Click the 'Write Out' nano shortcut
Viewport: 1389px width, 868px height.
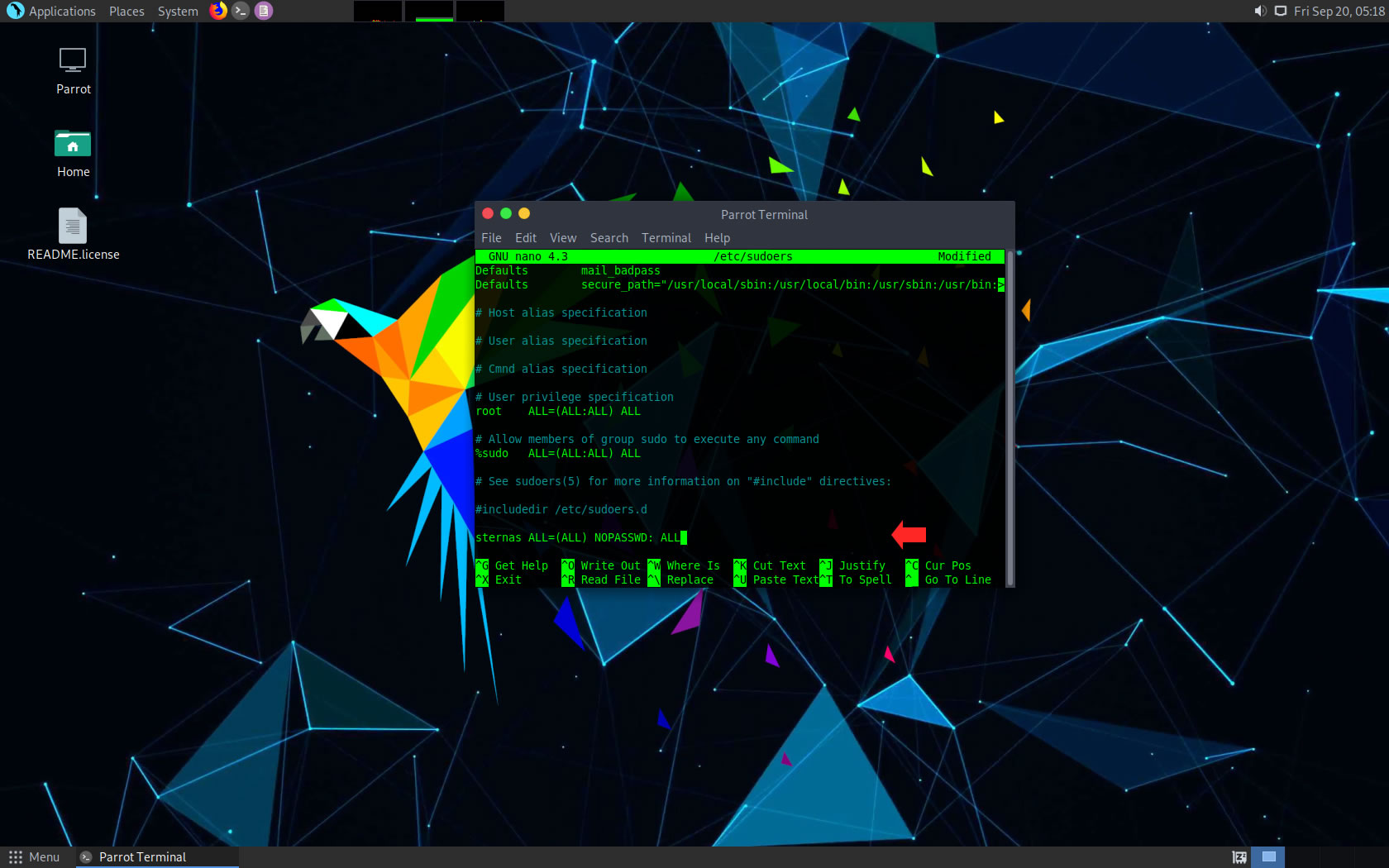(x=610, y=565)
